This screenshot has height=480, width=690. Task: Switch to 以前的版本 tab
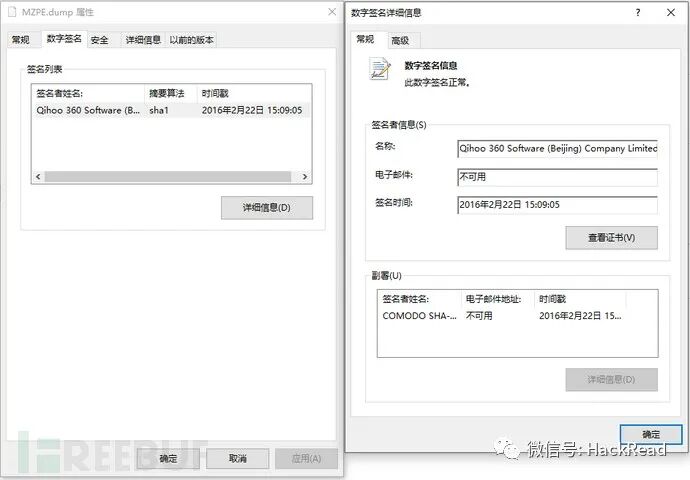pos(191,40)
